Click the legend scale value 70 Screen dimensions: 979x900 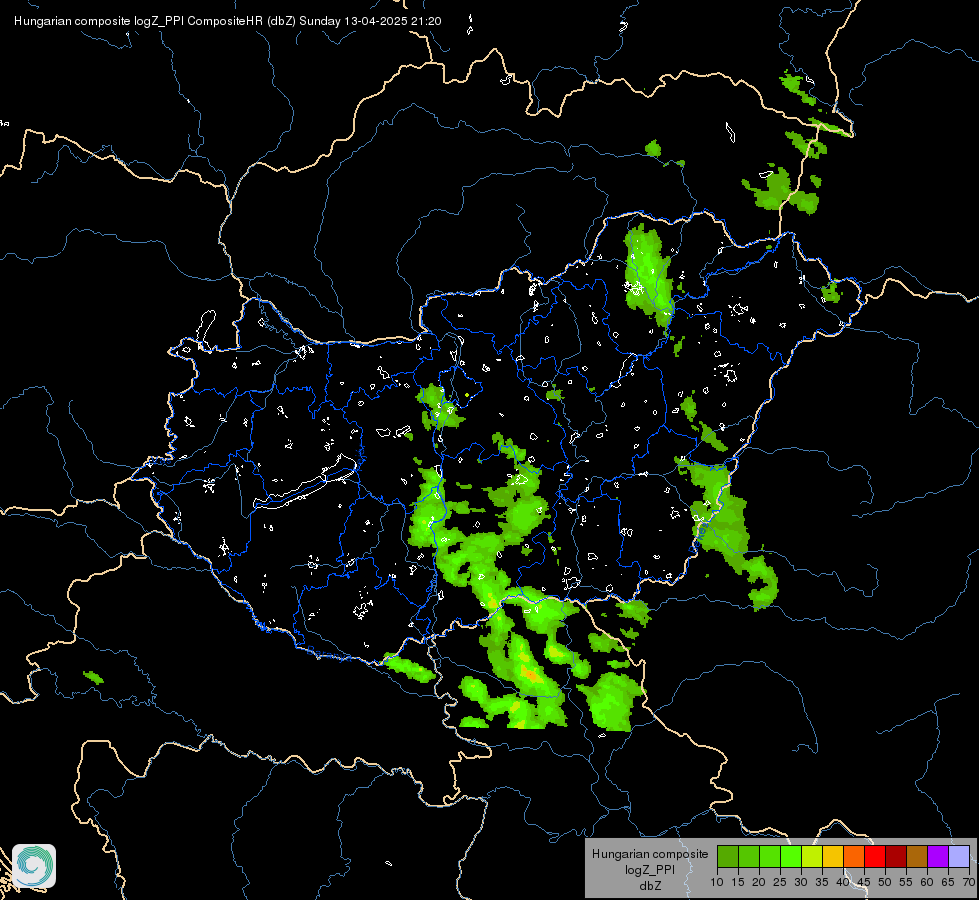tap(969, 883)
